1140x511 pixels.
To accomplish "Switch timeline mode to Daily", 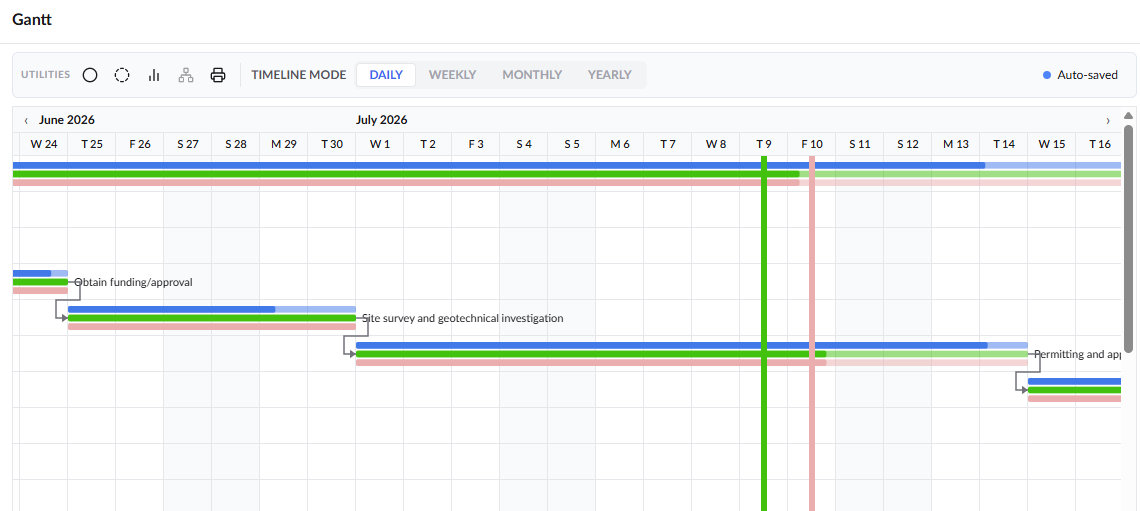I will 386,75.
